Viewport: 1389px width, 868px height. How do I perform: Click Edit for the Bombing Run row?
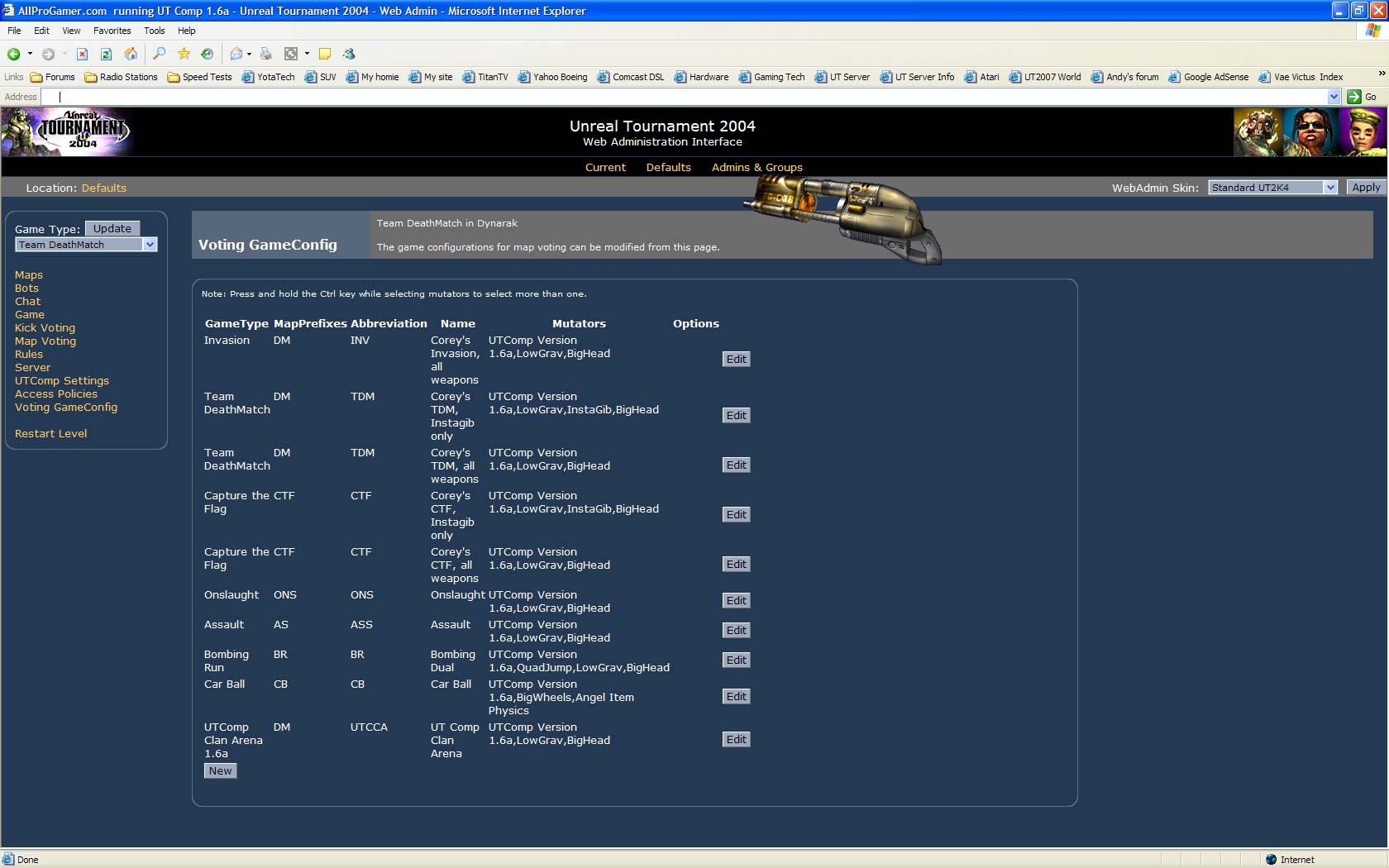(736, 660)
